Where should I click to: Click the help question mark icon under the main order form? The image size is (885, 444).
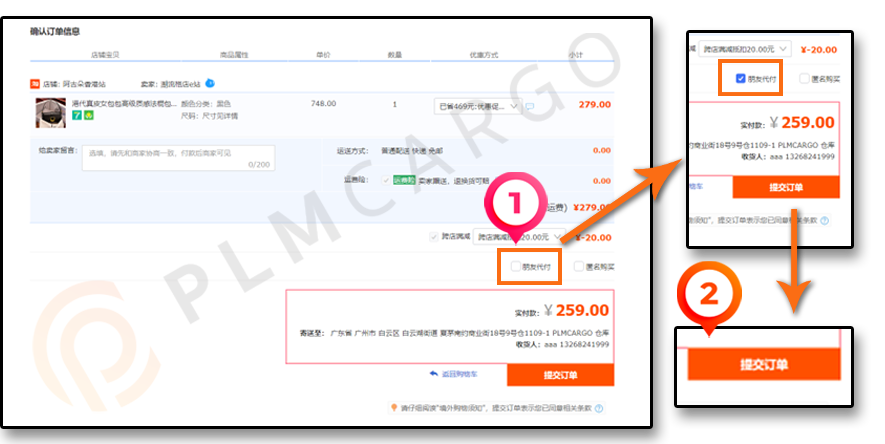point(599,408)
